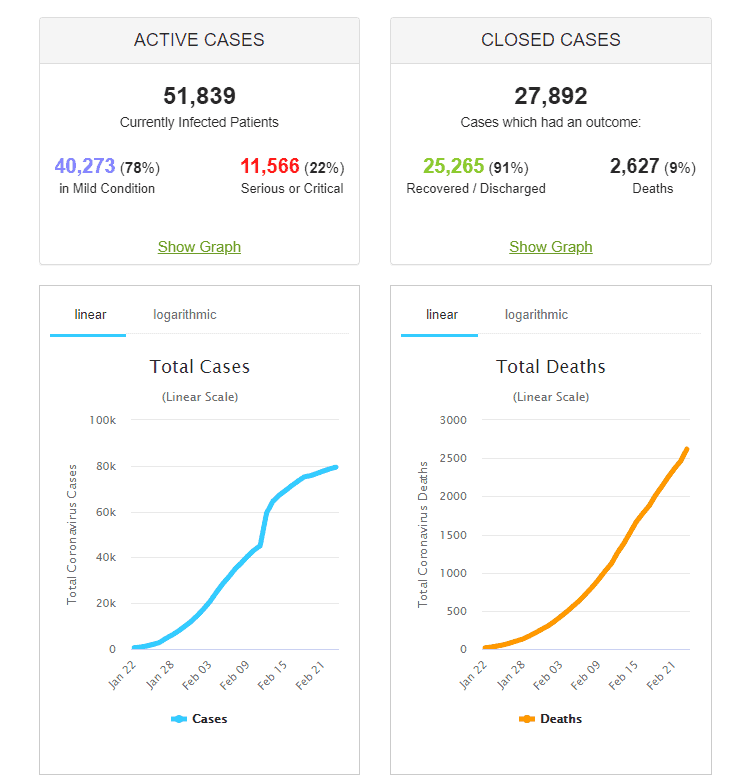Click the CLOSED CASES panel header
736x784 pixels.
coord(551,41)
